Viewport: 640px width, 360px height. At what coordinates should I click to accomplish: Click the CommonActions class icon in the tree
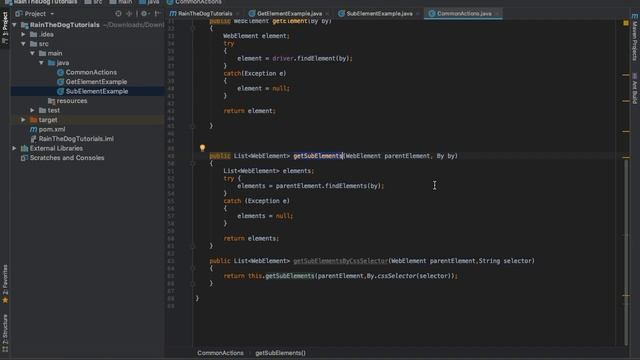tap(60, 72)
